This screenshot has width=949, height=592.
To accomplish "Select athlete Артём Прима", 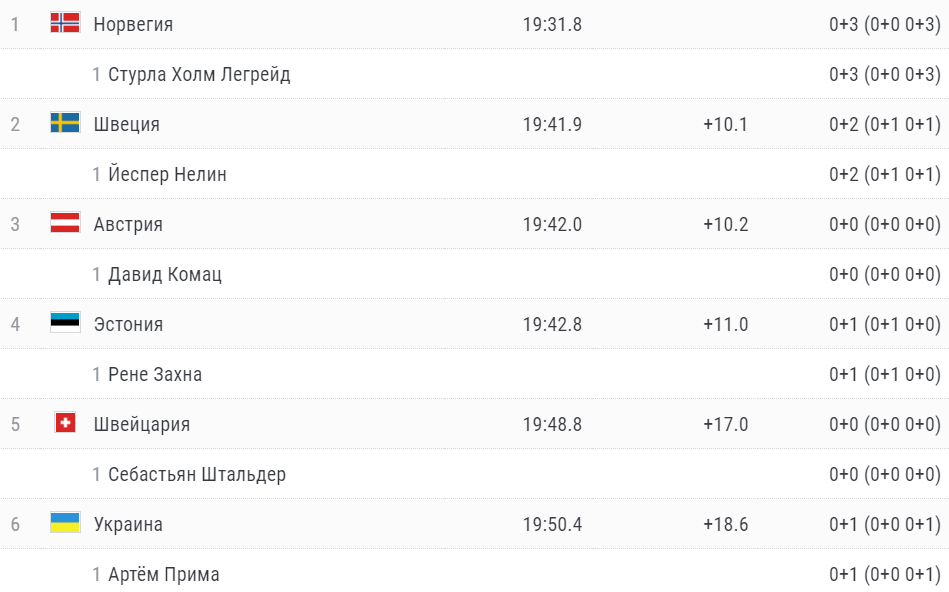I will coord(164,574).
